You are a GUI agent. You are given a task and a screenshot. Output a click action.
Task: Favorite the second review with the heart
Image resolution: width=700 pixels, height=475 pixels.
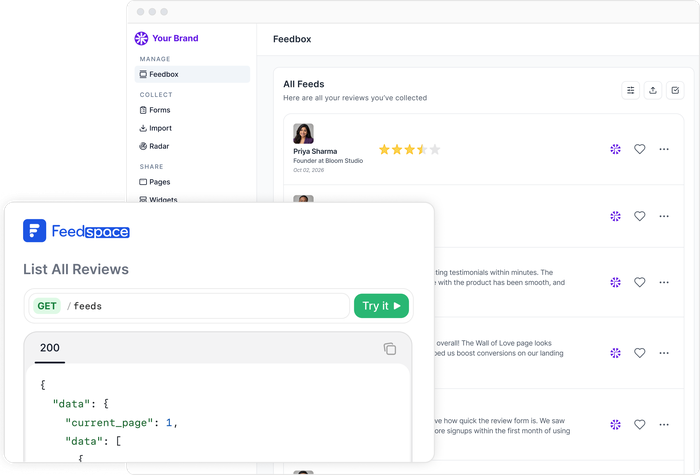pyautogui.click(x=640, y=217)
